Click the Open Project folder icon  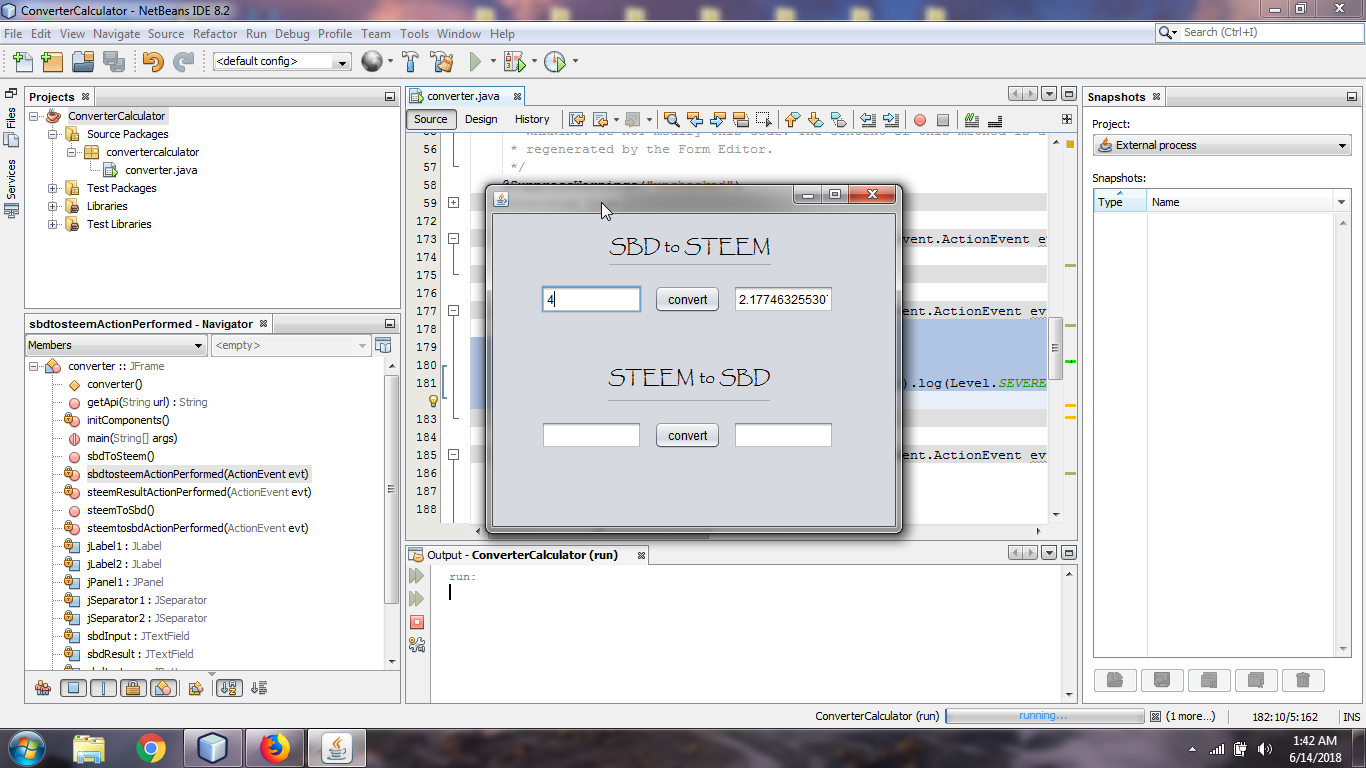(83, 62)
